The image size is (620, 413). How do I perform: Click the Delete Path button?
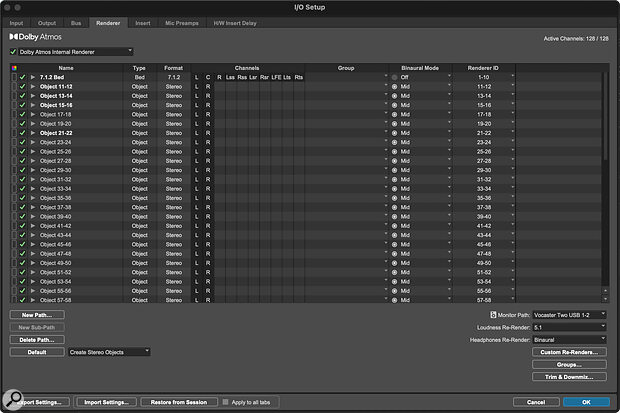click(x=37, y=339)
